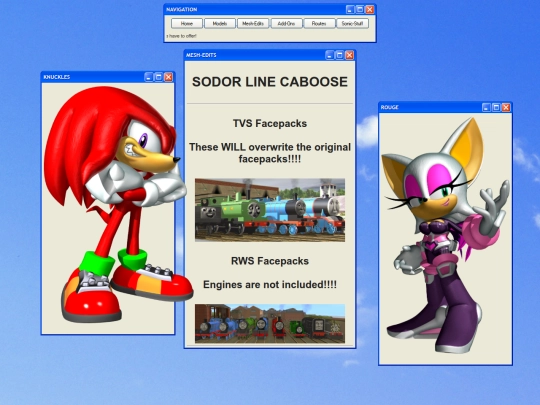This screenshot has height=405, width=540.
Task: Go to the Models page
Action: tap(220, 23)
